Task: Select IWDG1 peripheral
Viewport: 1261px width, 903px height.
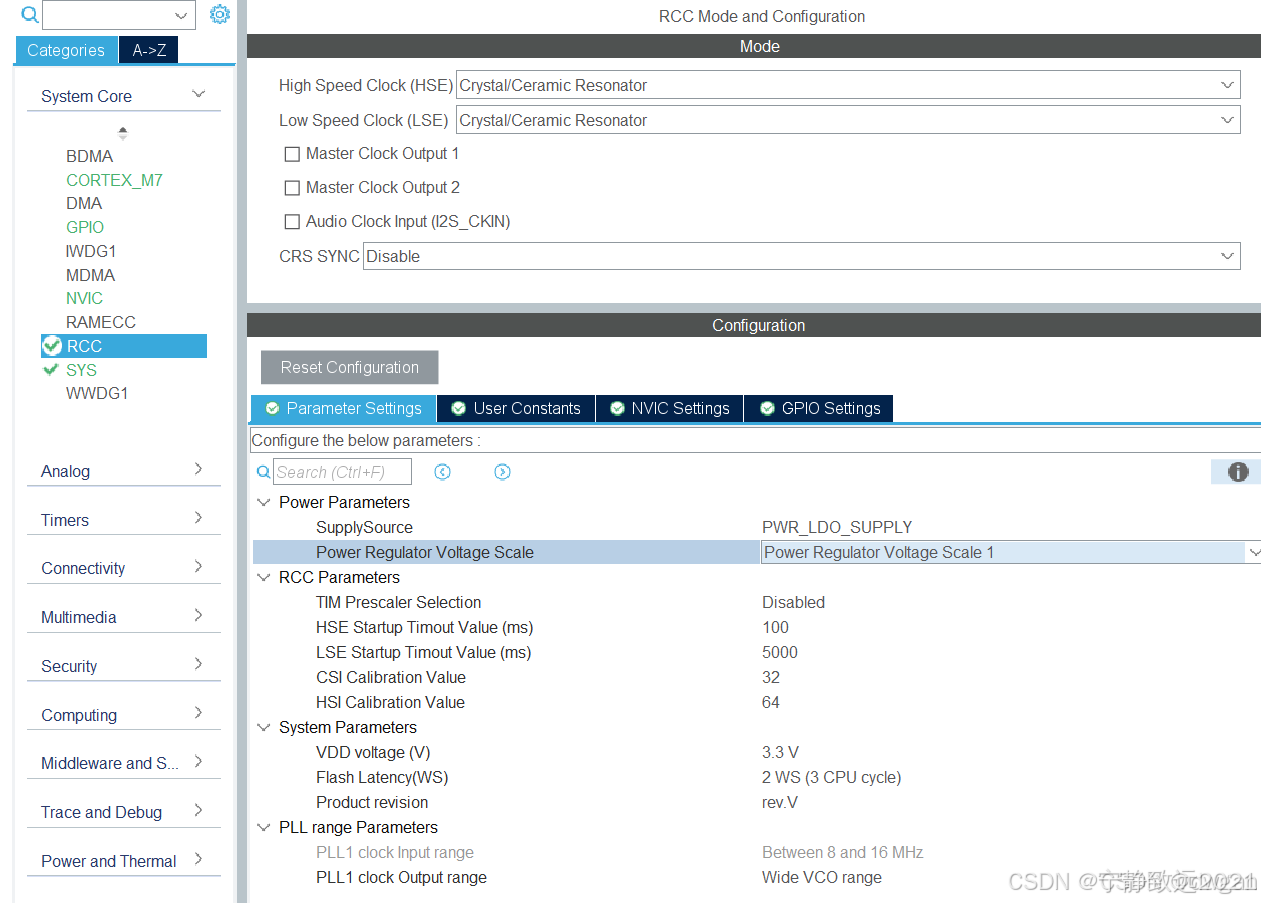Action: pyautogui.click(x=91, y=251)
